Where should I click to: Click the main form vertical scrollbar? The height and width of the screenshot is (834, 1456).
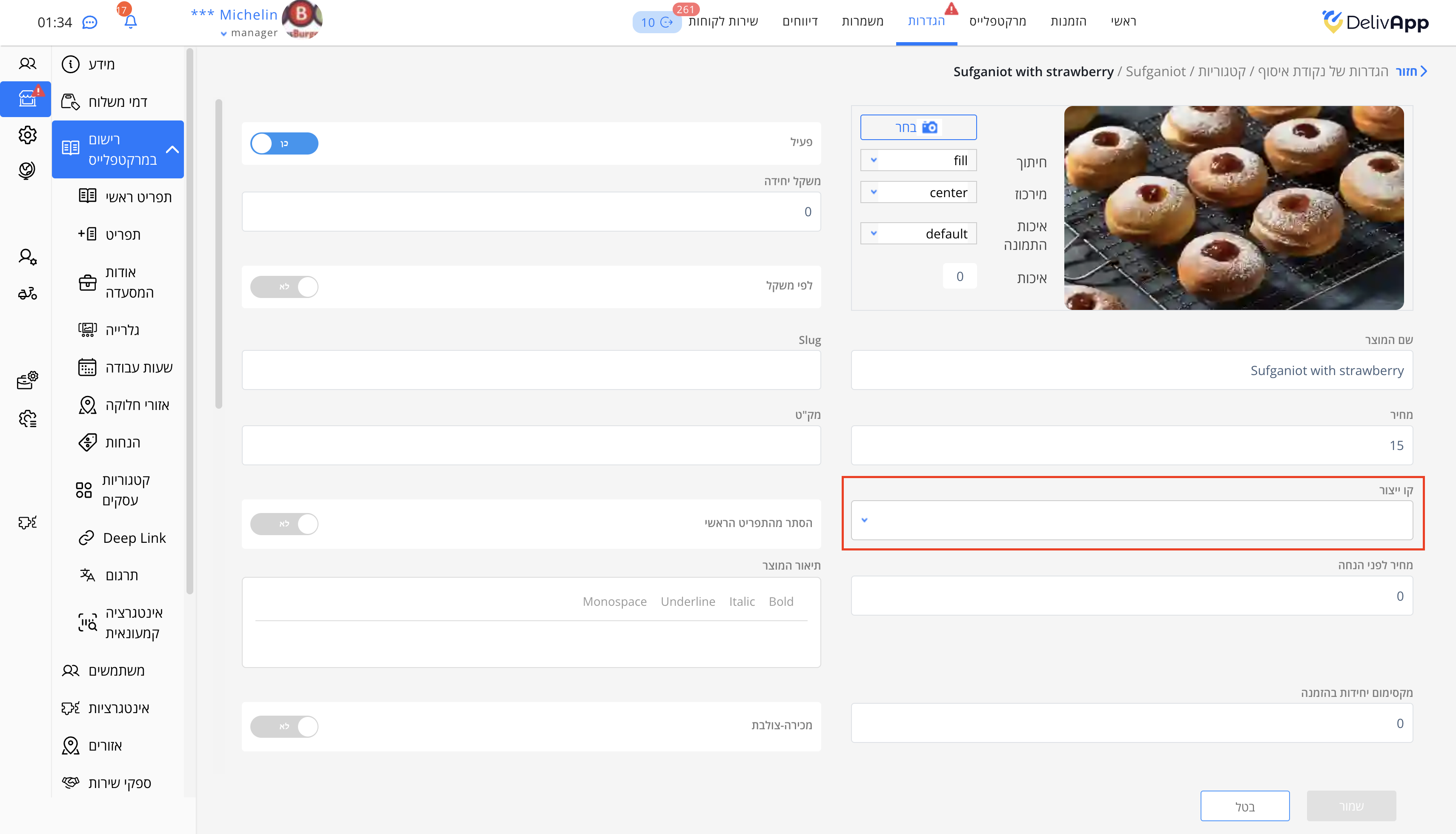(218, 254)
